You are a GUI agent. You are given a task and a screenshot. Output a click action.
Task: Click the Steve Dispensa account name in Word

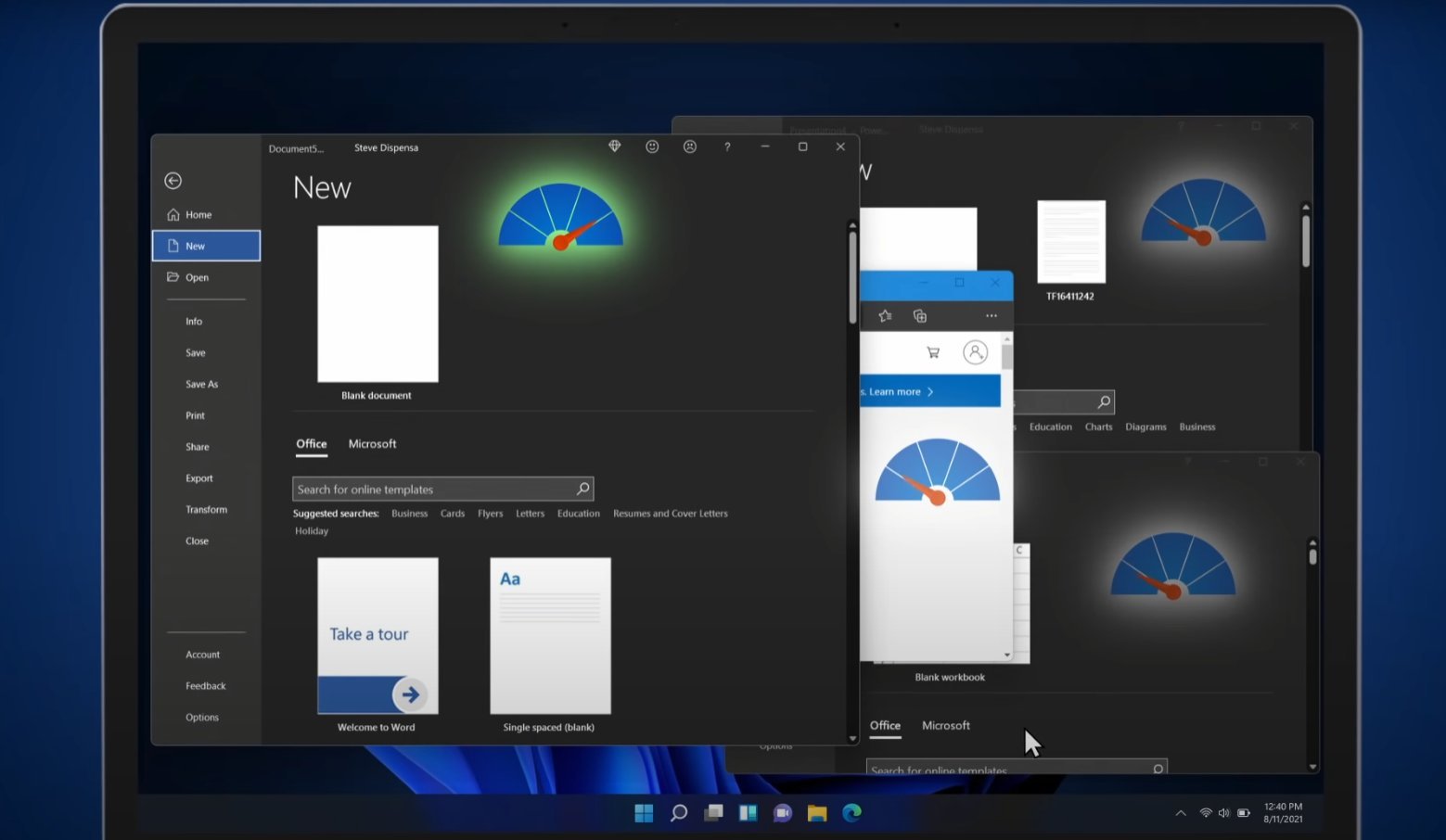click(x=386, y=147)
